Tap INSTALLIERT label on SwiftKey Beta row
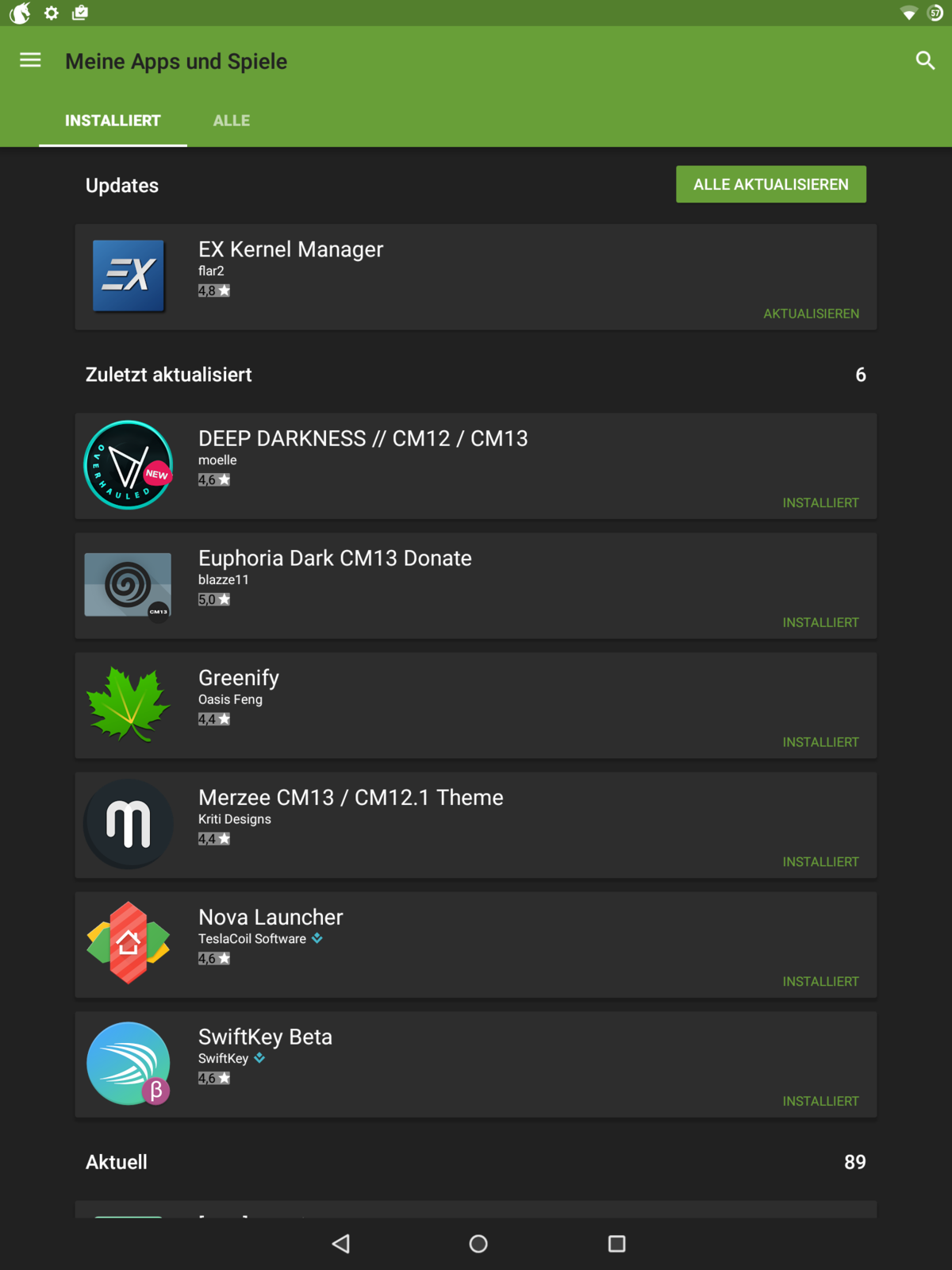 [820, 1101]
